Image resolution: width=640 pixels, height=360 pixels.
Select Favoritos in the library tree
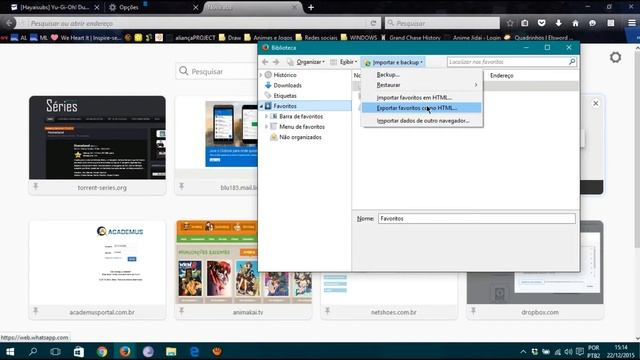[x=284, y=106]
